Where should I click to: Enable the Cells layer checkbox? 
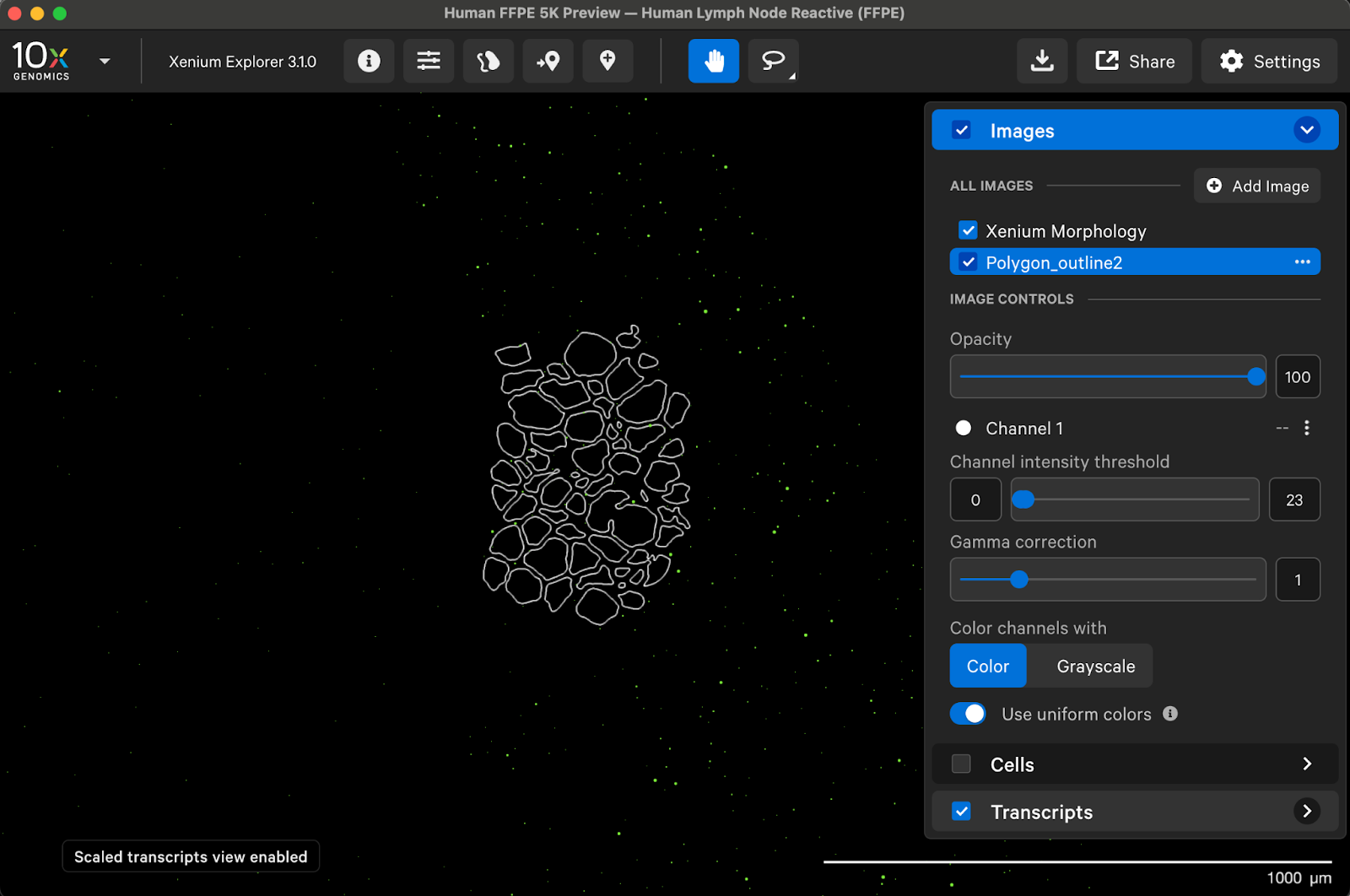click(x=961, y=764)
